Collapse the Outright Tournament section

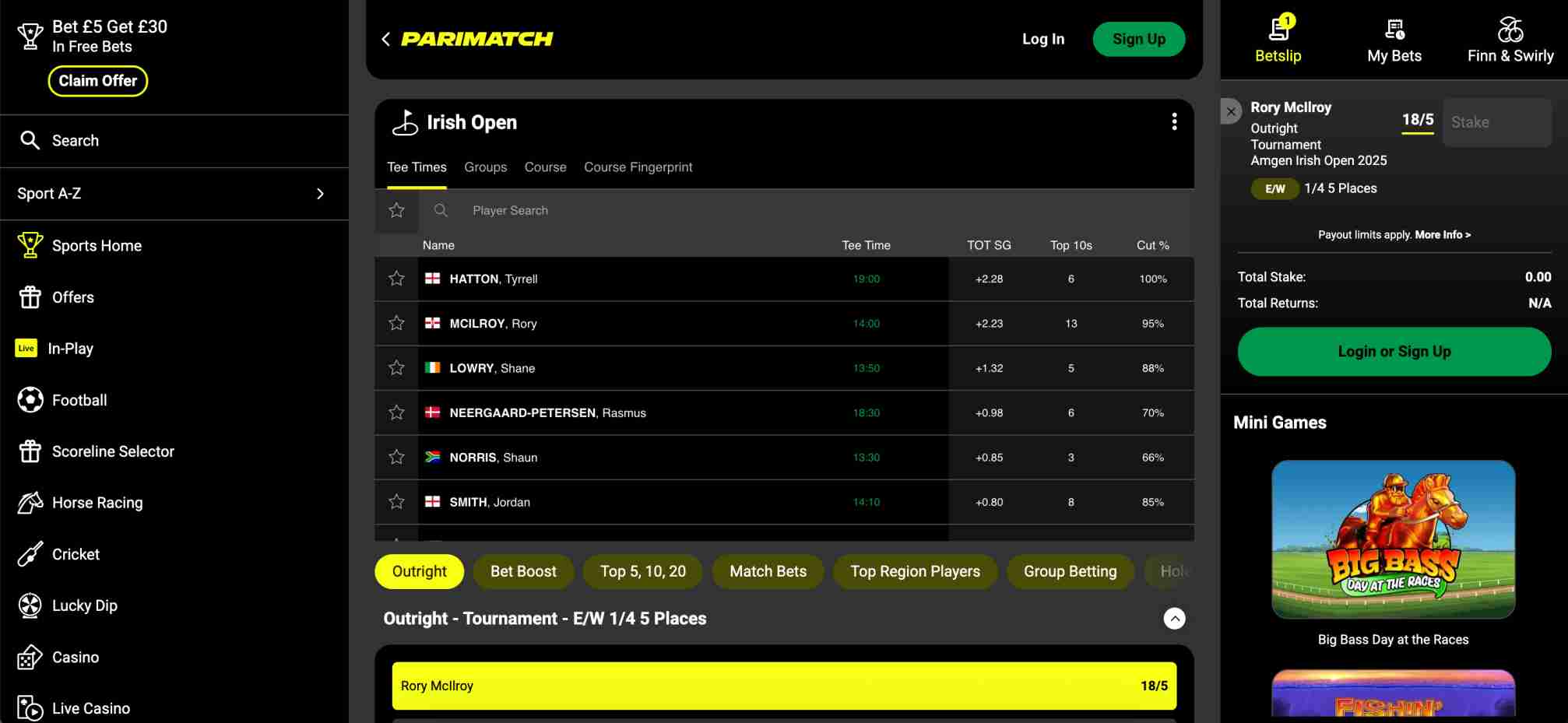click(1174, 618)
